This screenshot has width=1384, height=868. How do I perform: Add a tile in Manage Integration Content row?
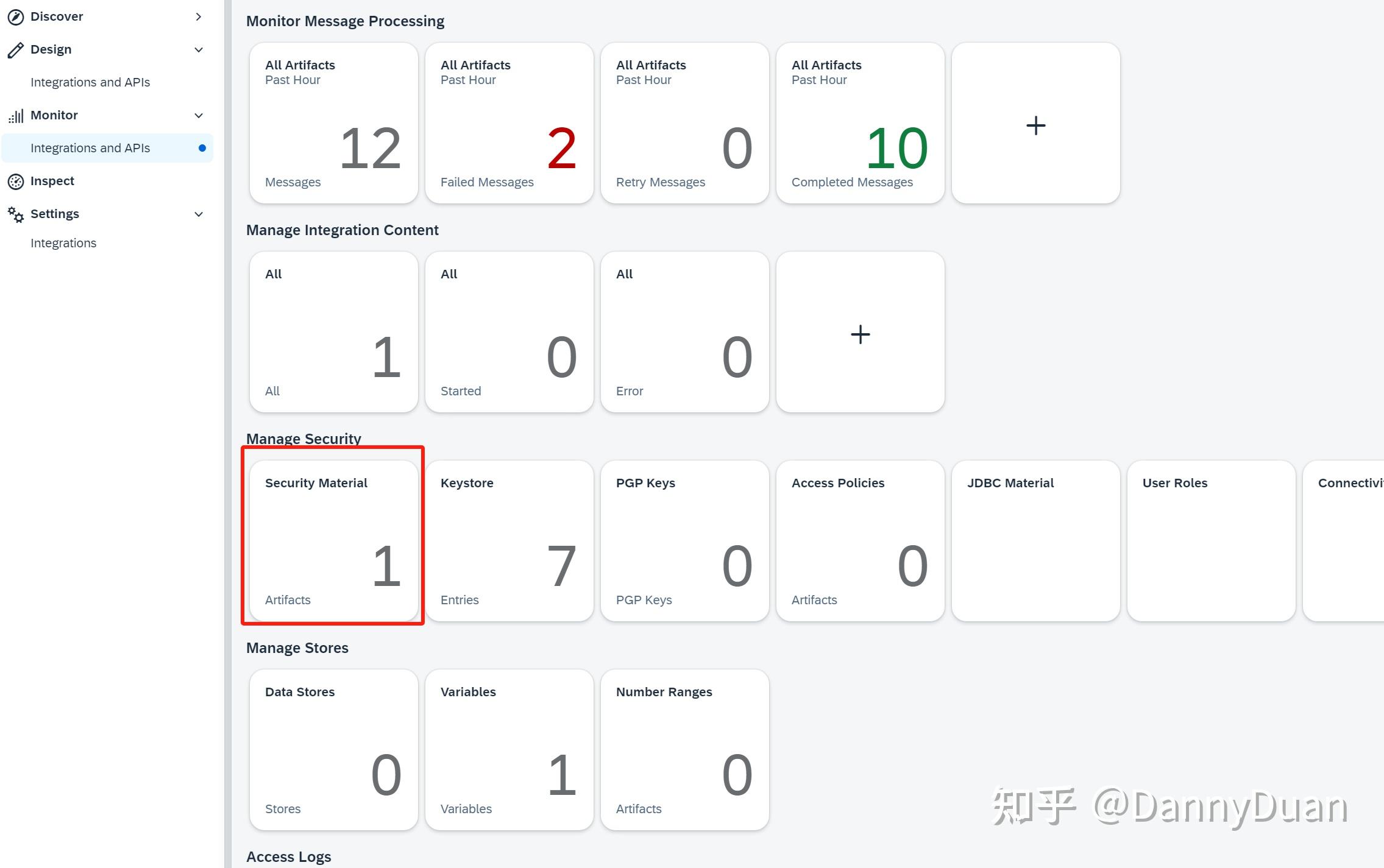pos(860,333)
